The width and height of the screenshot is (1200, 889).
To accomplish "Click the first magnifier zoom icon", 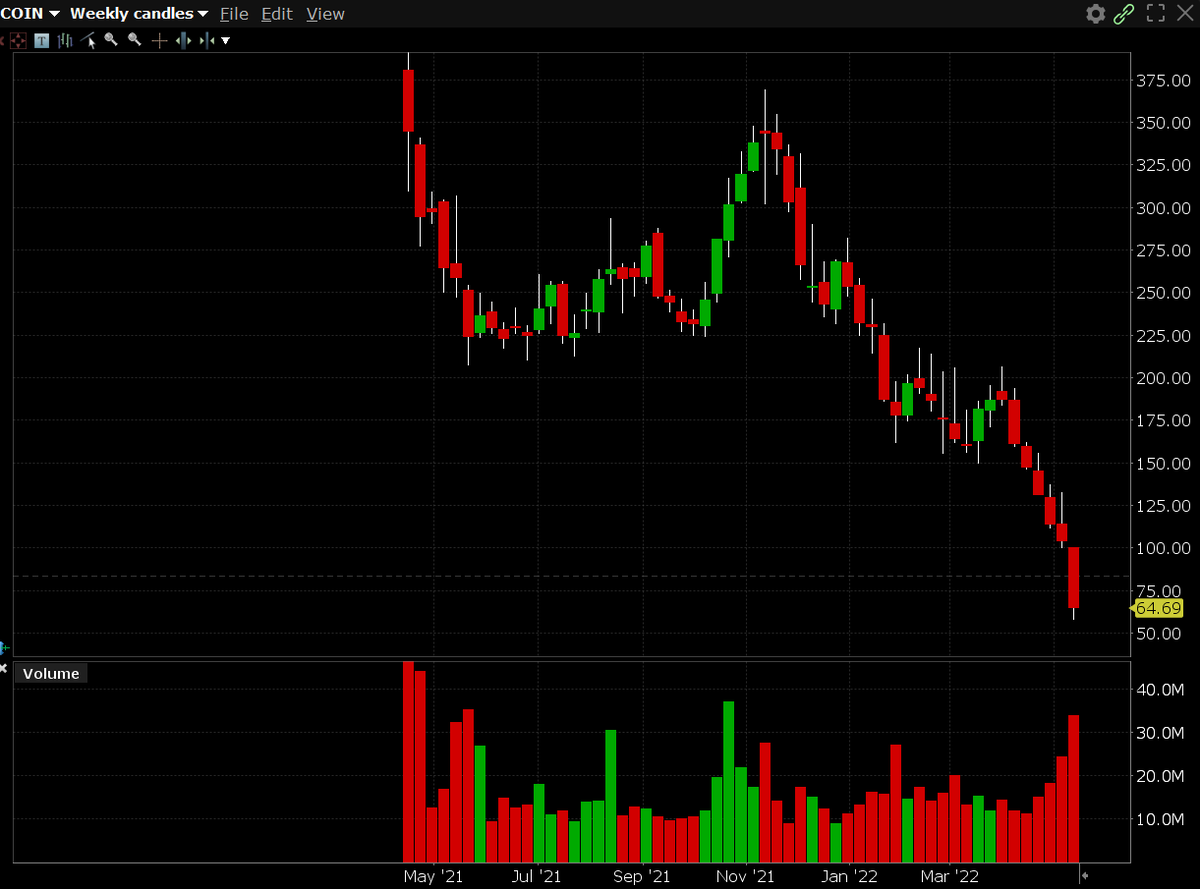I will (x=111, y=40).
